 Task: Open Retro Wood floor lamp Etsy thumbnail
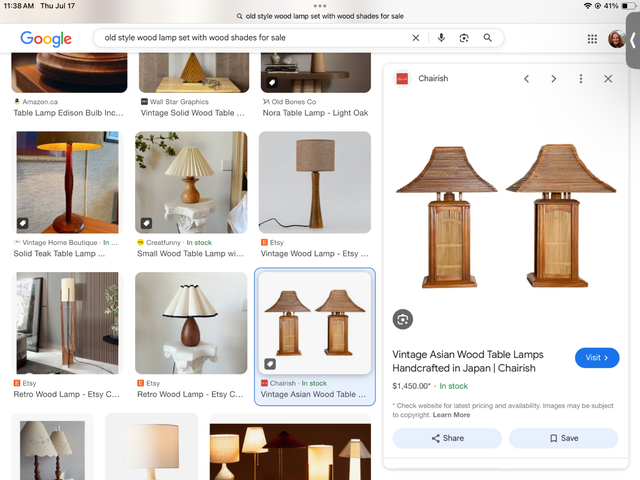point(68,323)
